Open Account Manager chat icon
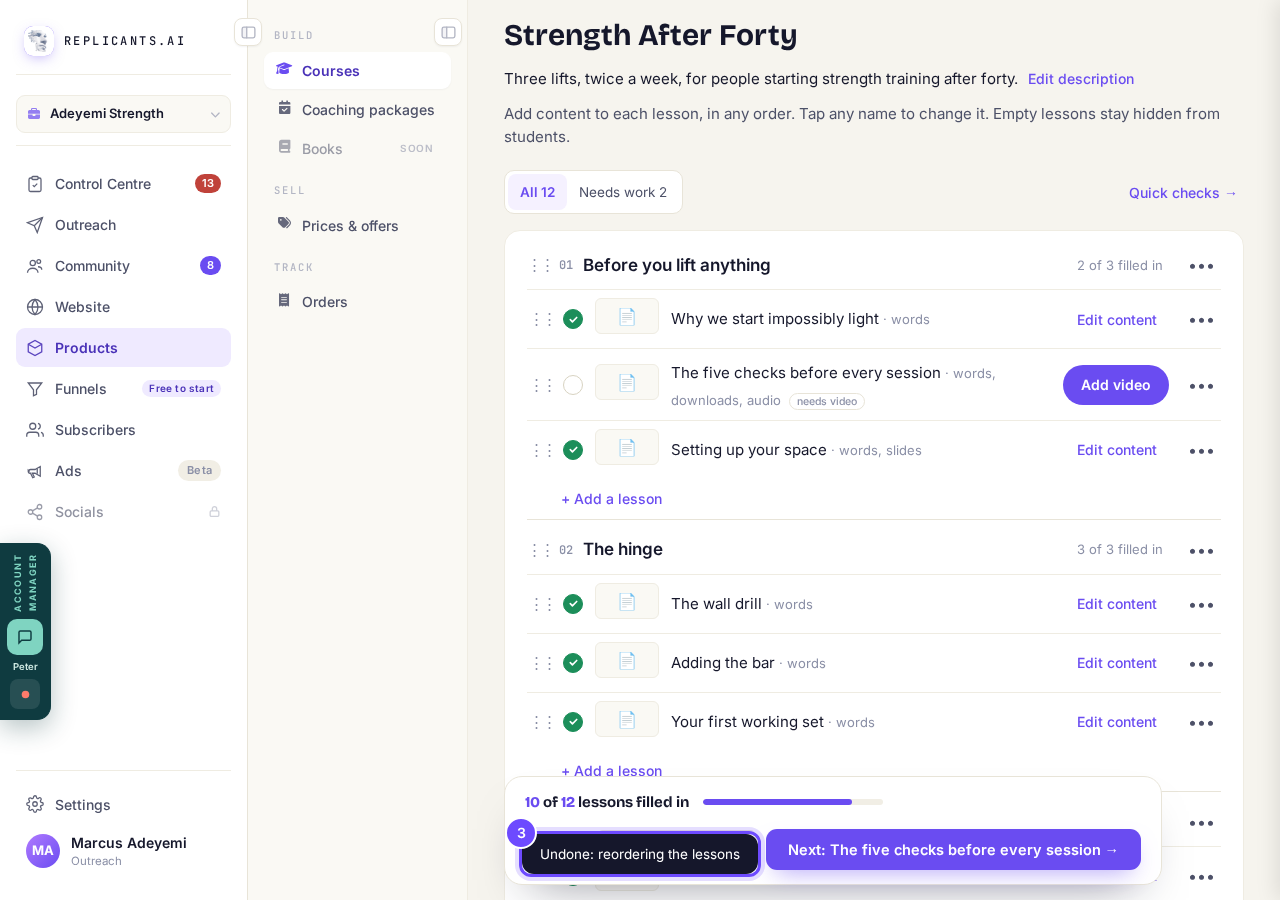Viewport: 1280px width, 900px height. (x=25, y=637)
